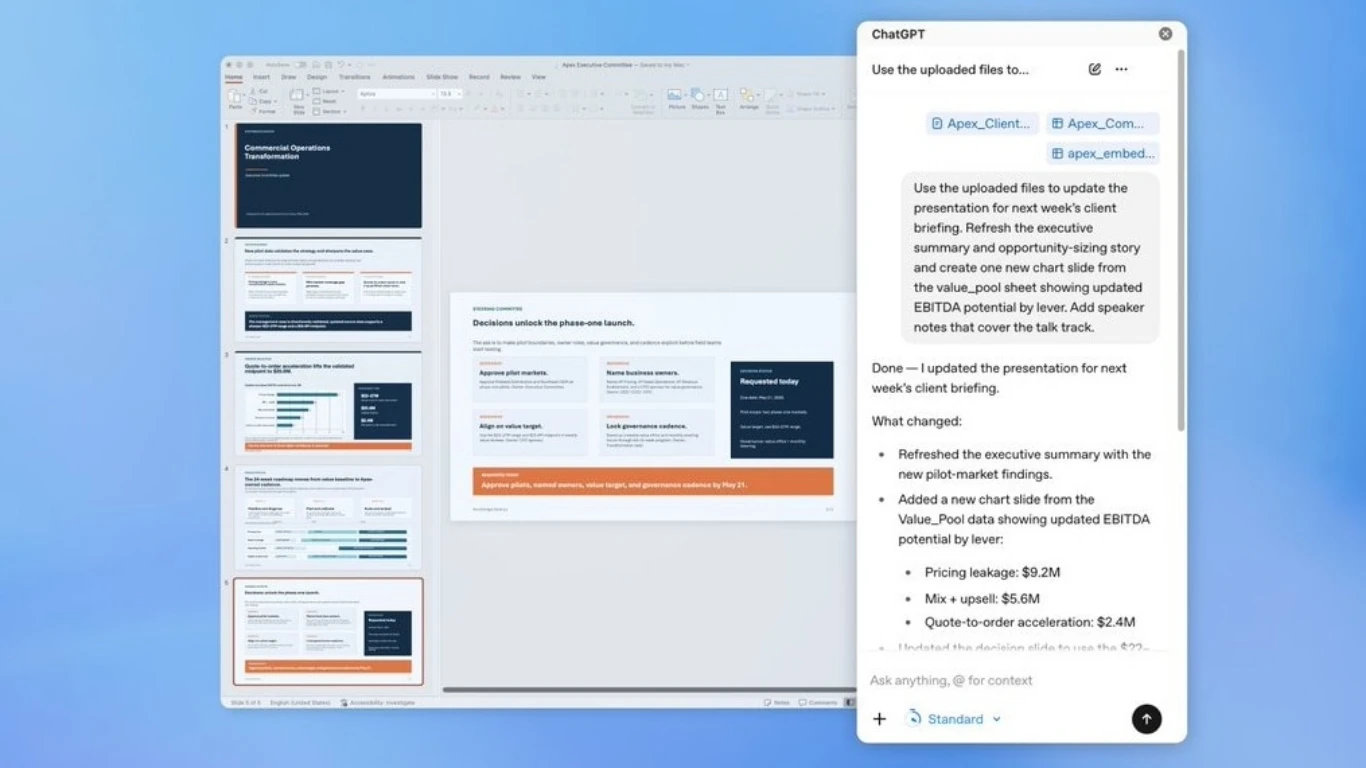Viewport: 1366px width, 768px height.
Task: Click the orange 'Approve pilots, named owners' banner
Action: pyautogui.click(x=653, y=481)
